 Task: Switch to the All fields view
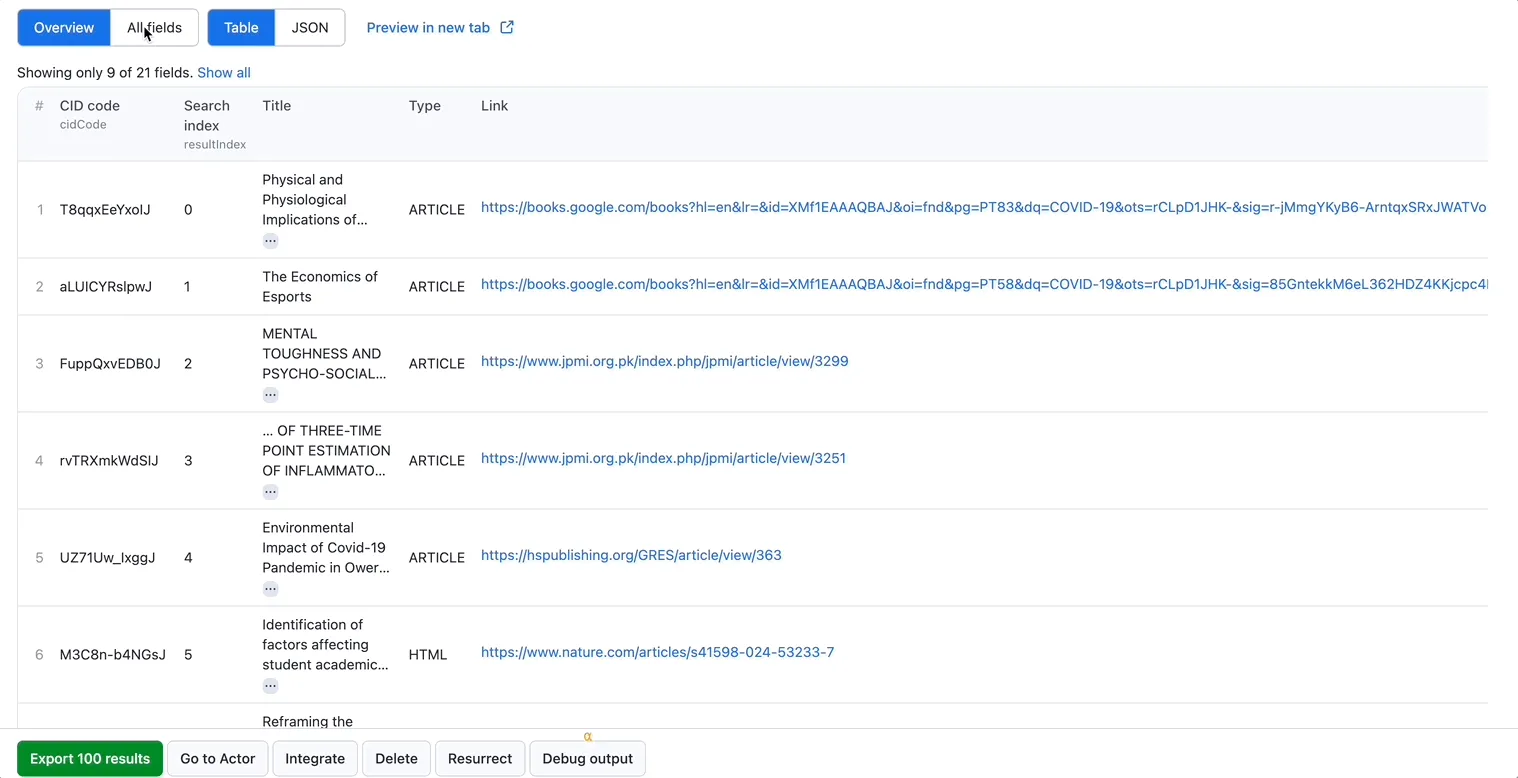(x=154, y=27)
